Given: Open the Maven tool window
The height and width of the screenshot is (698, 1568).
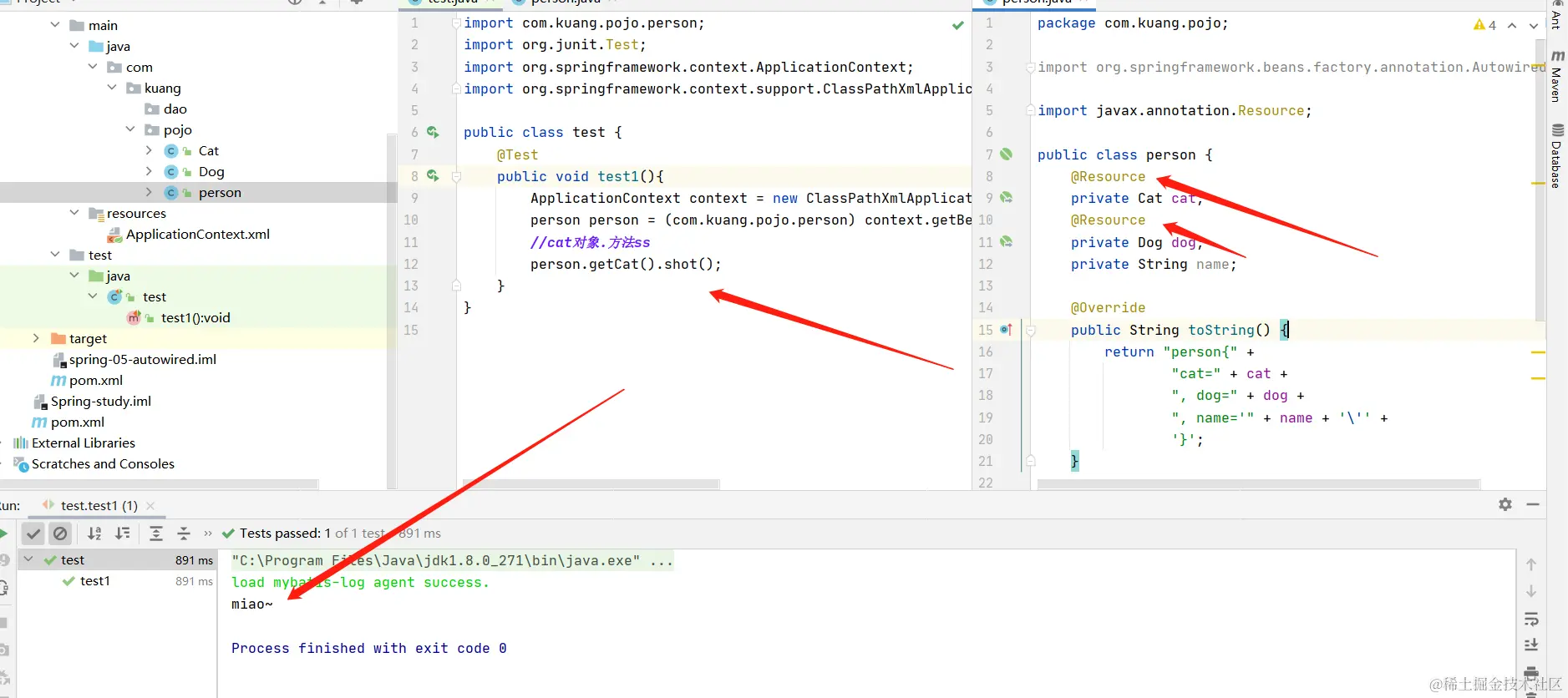Looking at the screenshot, I should pyautogui.click(x=1557, y=76).
